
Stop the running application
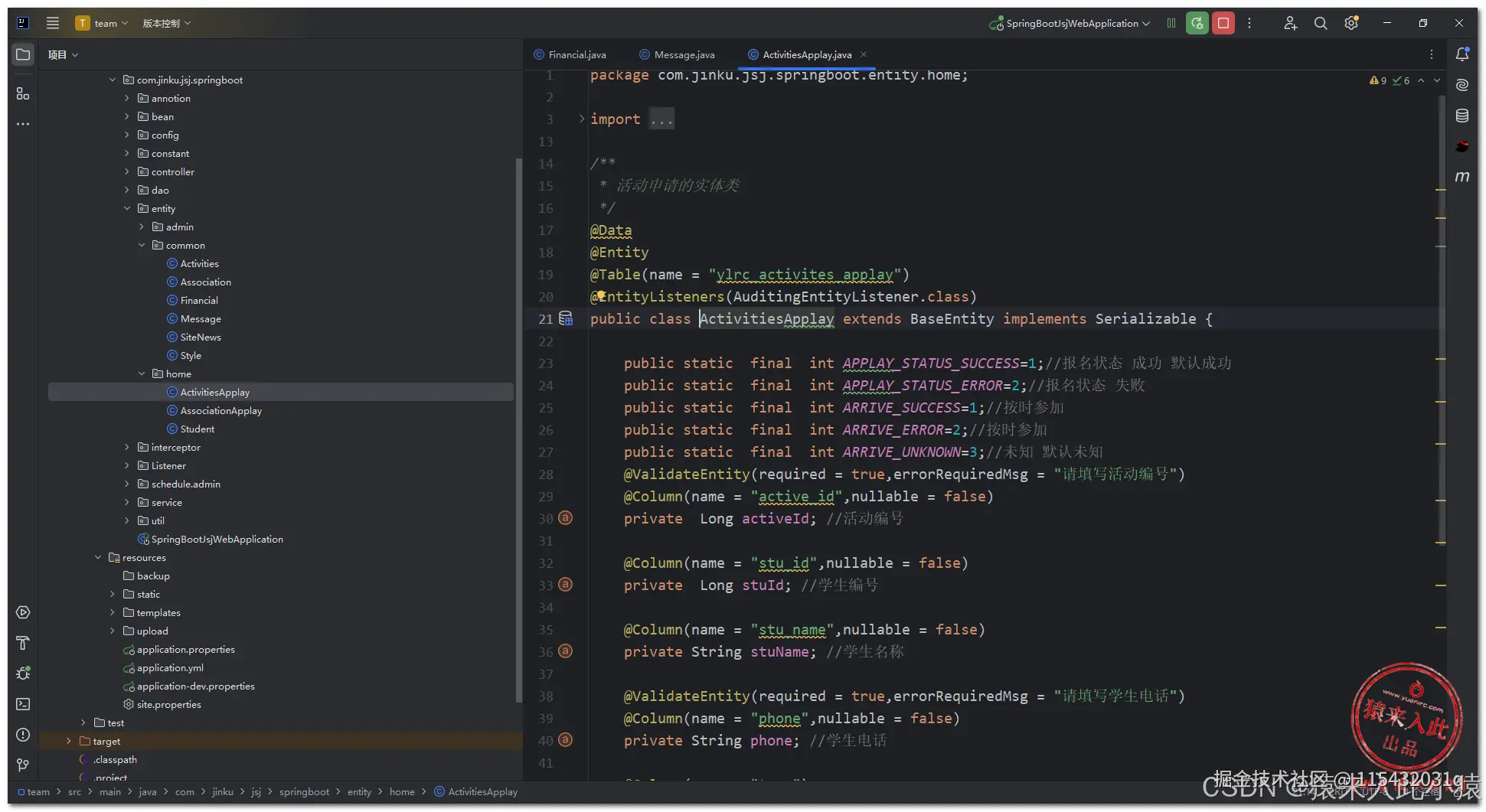(x=1223, y=23)
